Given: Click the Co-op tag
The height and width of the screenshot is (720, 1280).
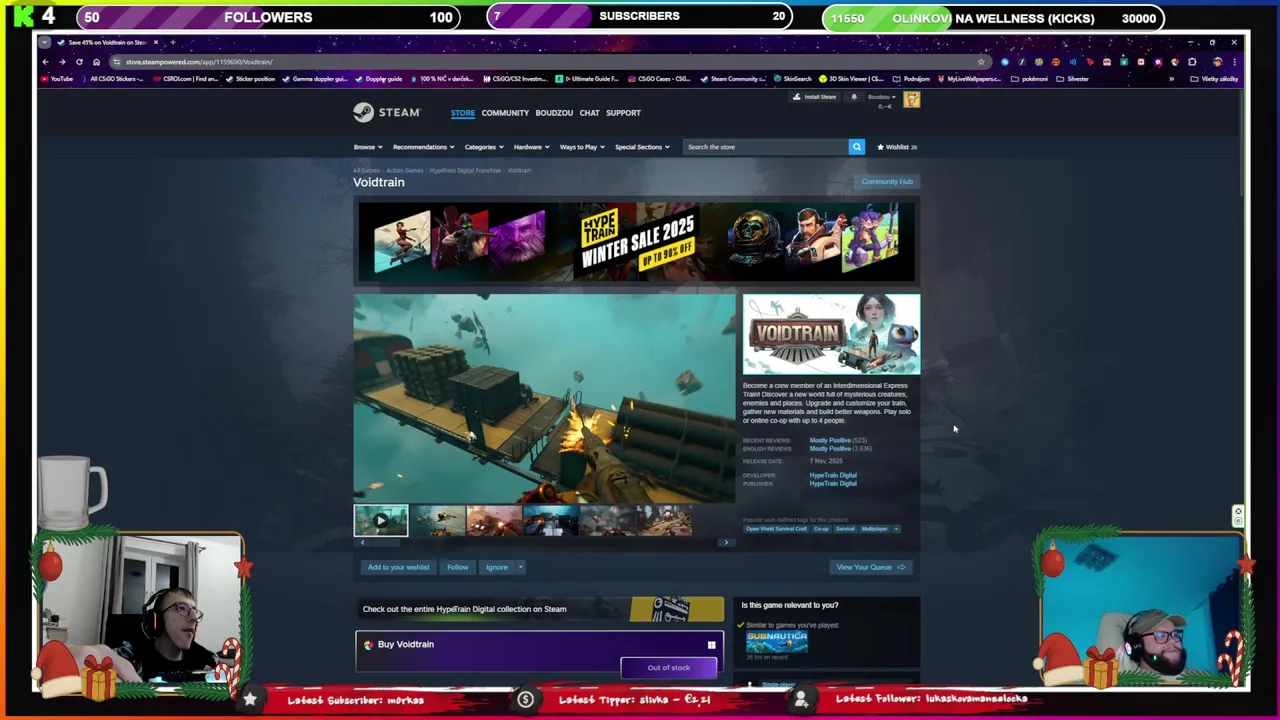Looking at the screenshot, I should click(821, 529).
